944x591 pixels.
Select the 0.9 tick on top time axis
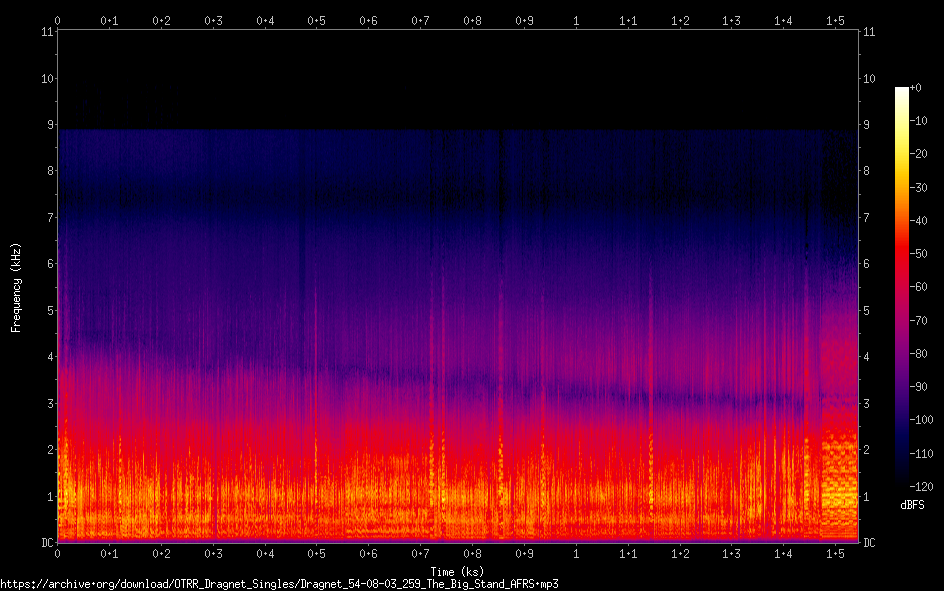point(524,20)
